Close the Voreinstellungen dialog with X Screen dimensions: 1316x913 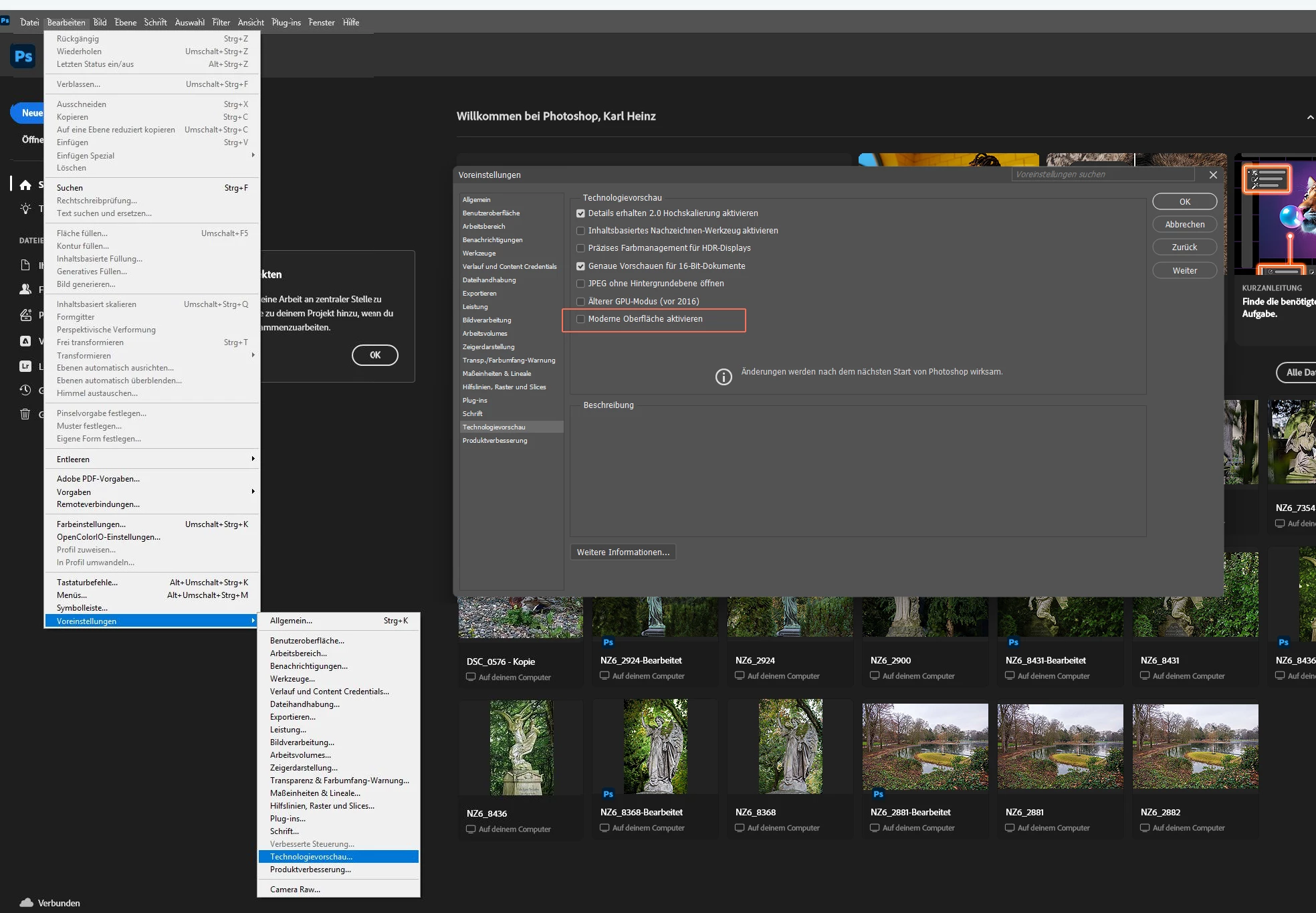[1213, 175]
